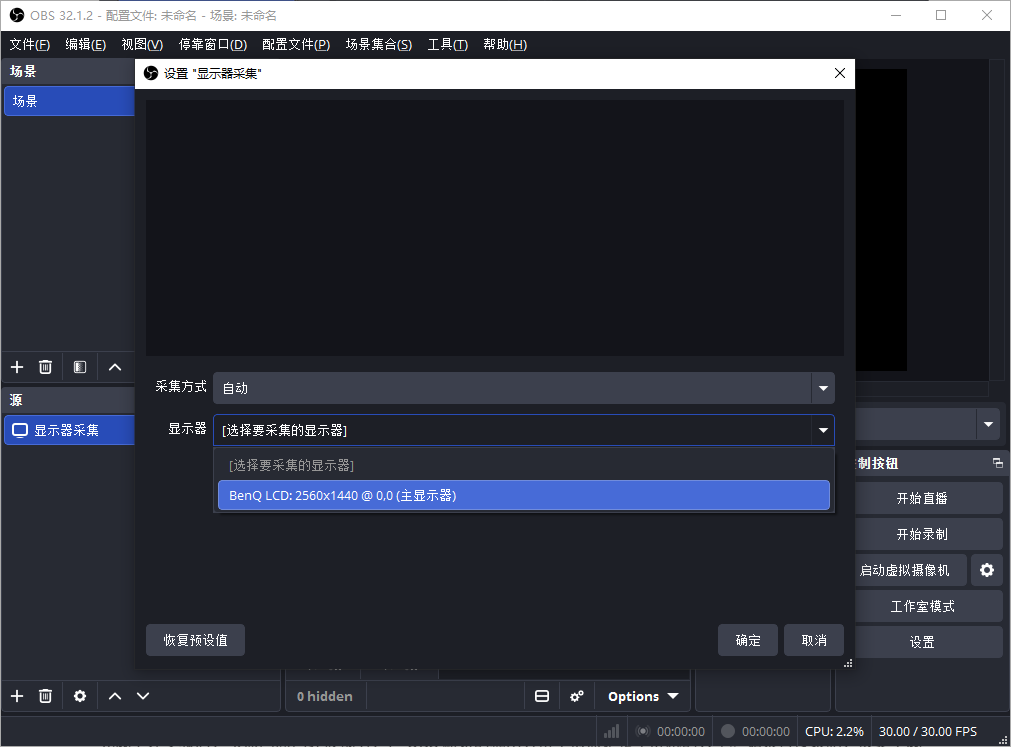Move source up in Sources panel

click(x=115, y=696)
